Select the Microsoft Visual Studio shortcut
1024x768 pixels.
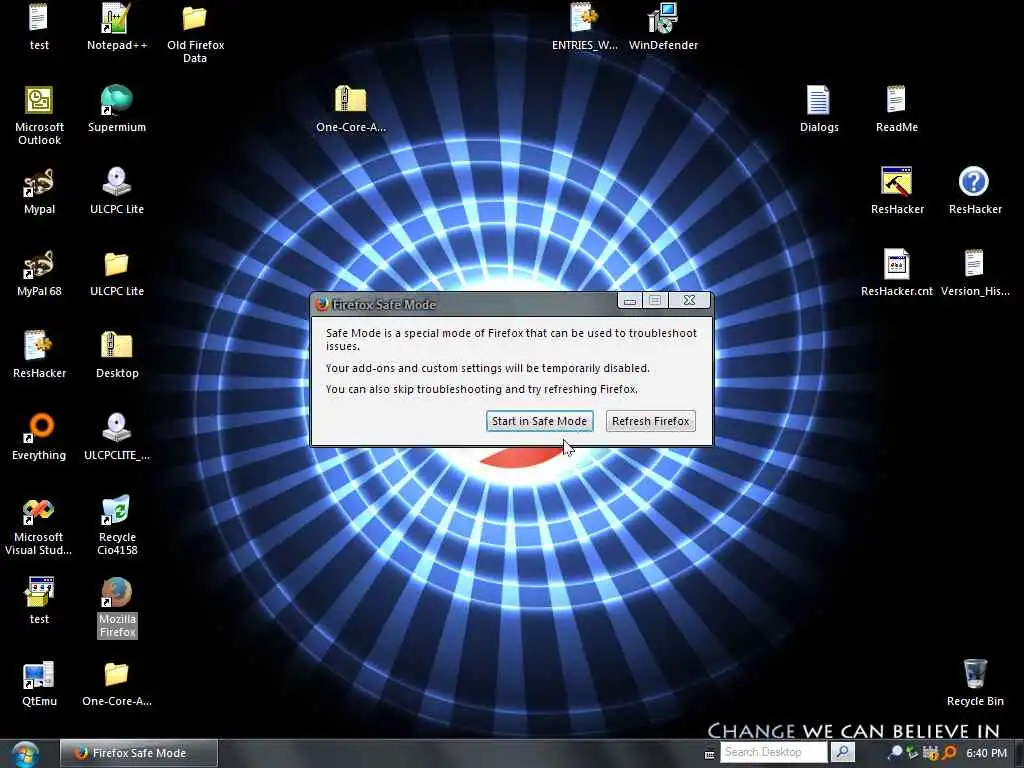tap(39, 526)
